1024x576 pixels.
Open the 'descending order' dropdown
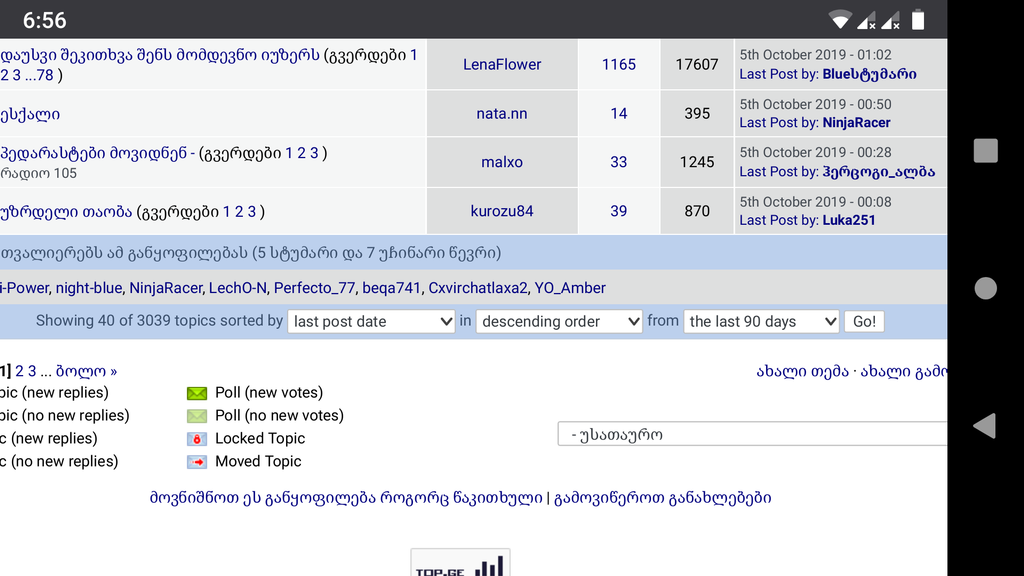(x=559, y=321)
